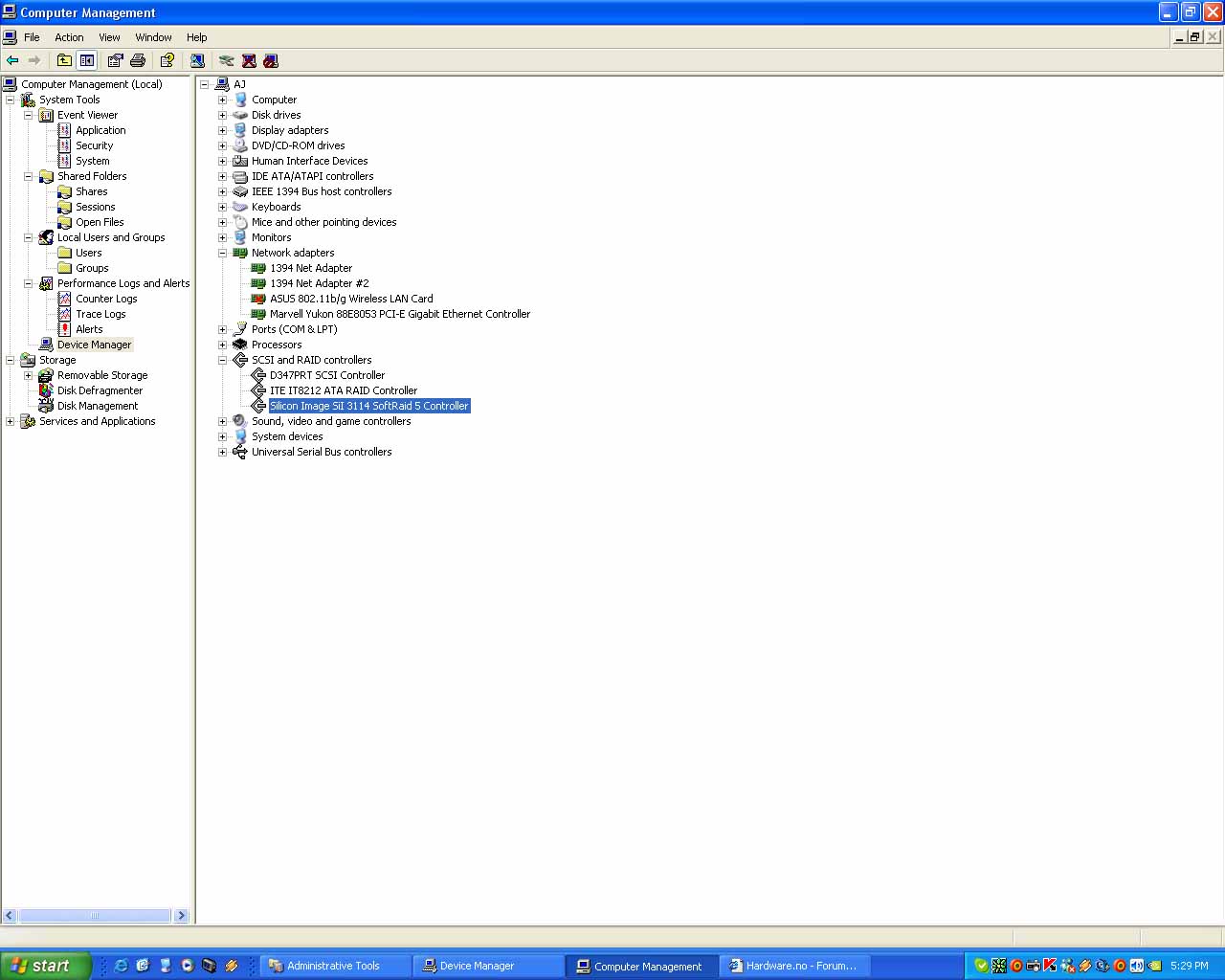Open Properties from the toolbar
Screen dimensions: 1225x980
point(116,60)
